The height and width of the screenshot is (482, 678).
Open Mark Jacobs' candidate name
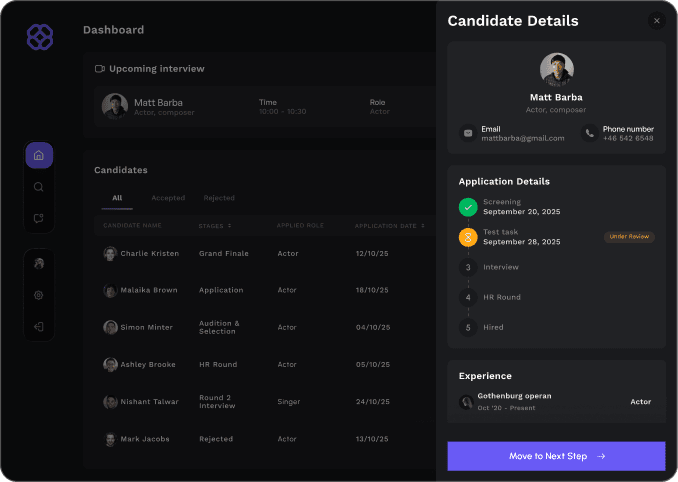click(x=145, y=439)
